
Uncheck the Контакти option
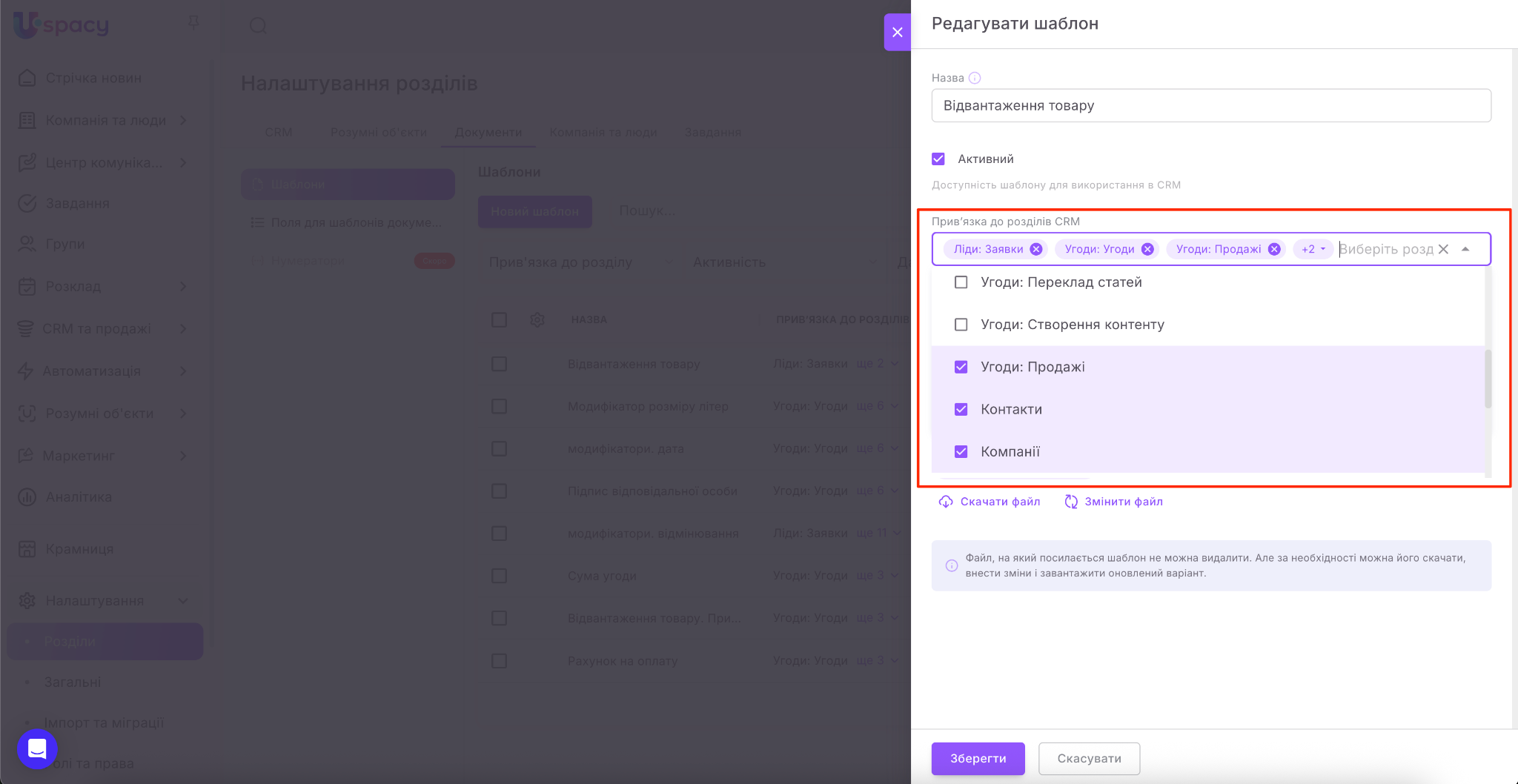click(961, 409)
